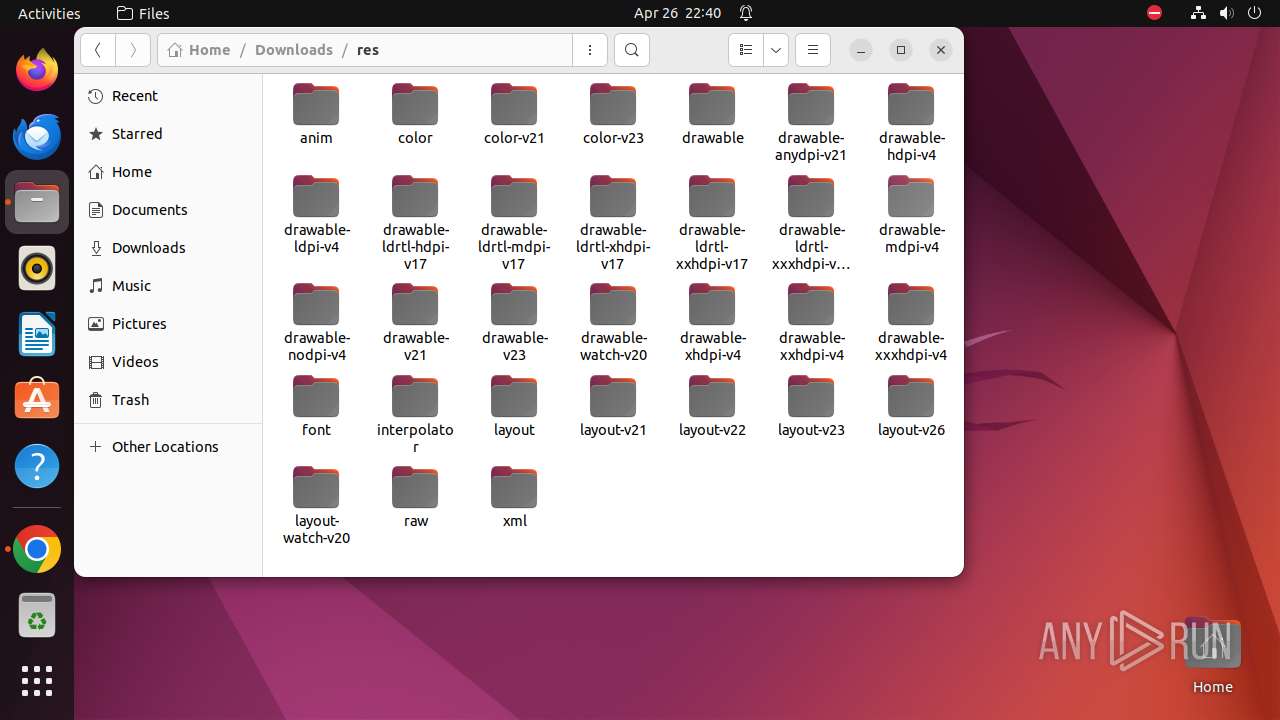Click the res path segment

point(368,50)
